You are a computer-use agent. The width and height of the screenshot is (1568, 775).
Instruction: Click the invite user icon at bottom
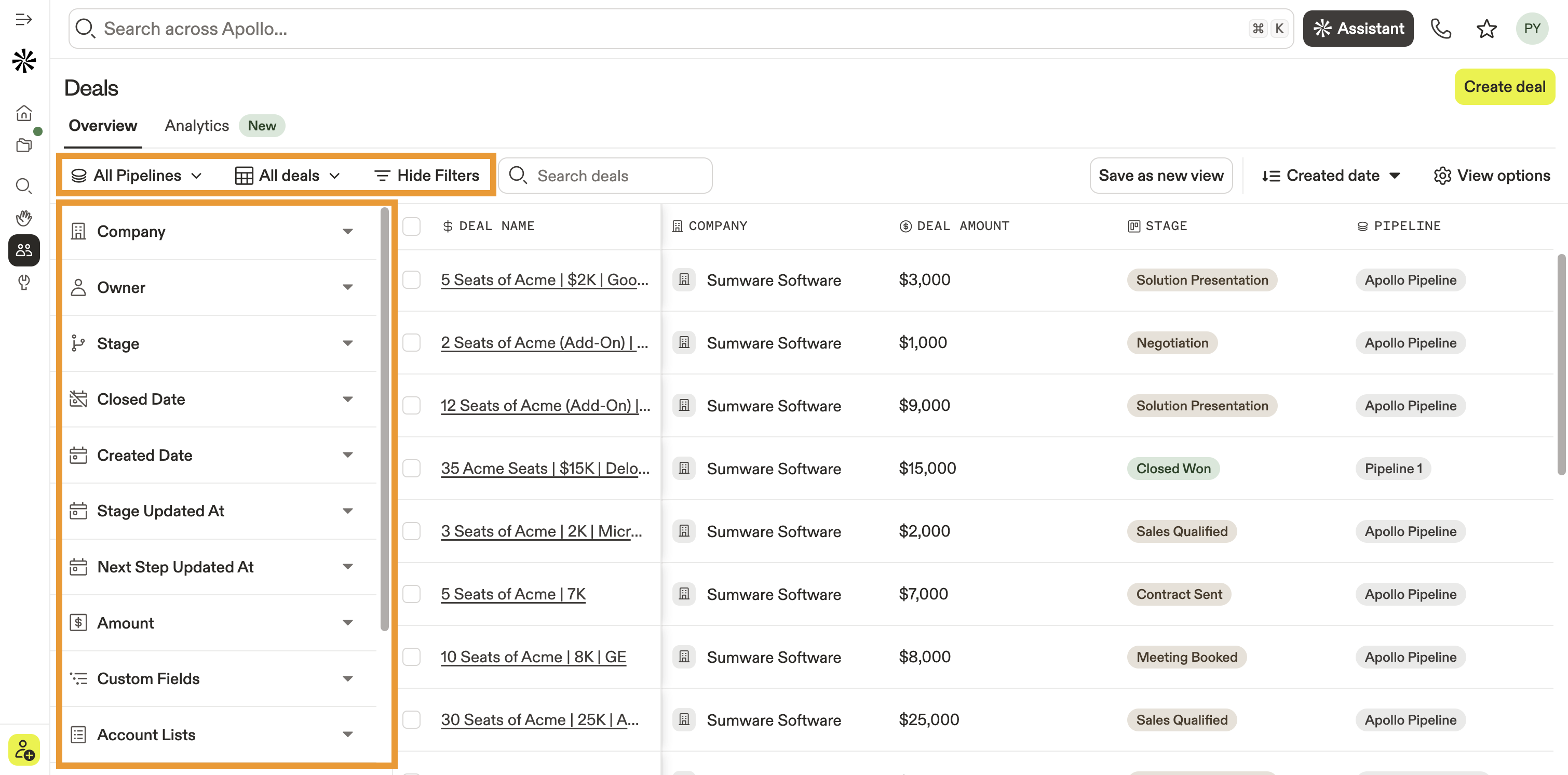click(x=24, y=750)
